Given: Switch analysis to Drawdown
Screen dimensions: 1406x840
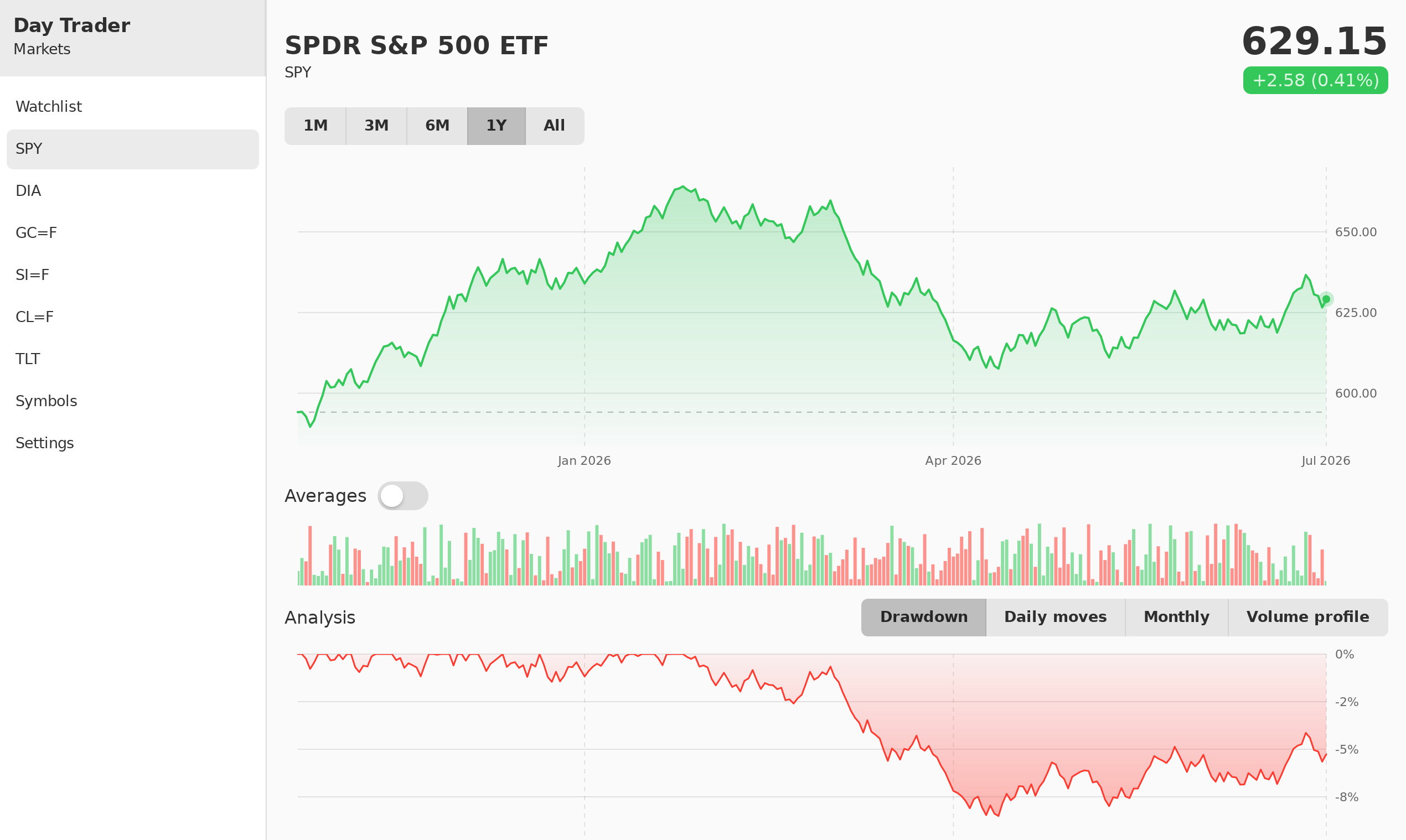Looking at the screenshot, I should click(923, 618).
